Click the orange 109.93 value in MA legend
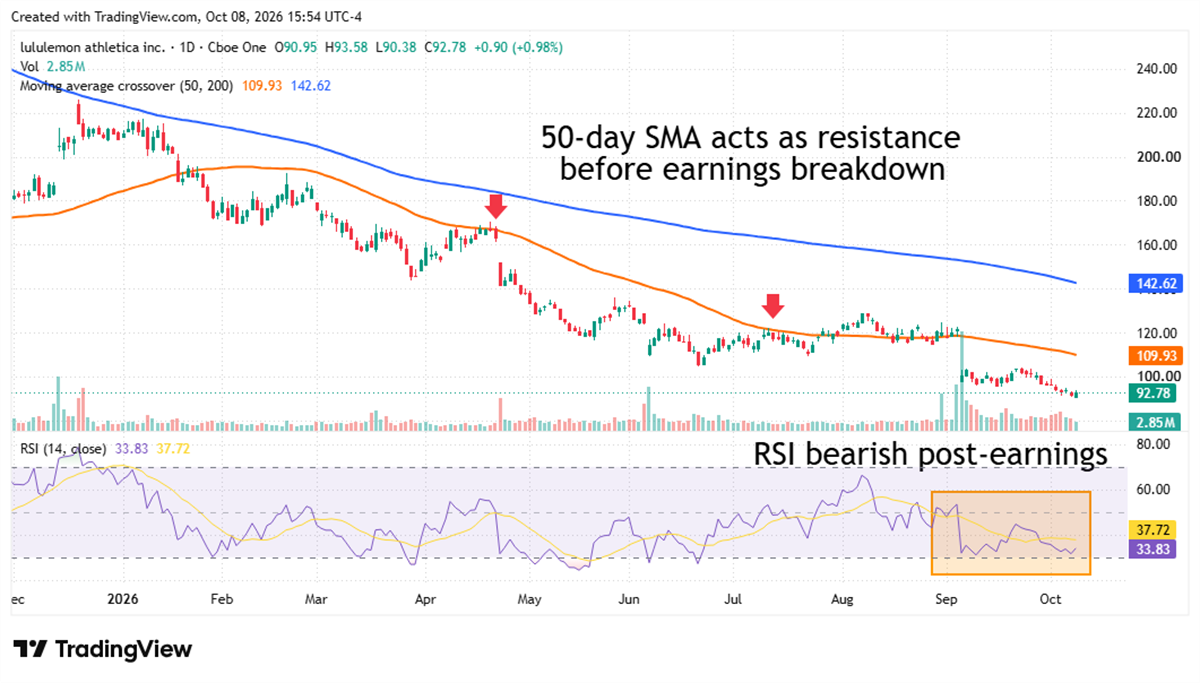Viewport: 1200px width, 683px height. tap(264, 86)
